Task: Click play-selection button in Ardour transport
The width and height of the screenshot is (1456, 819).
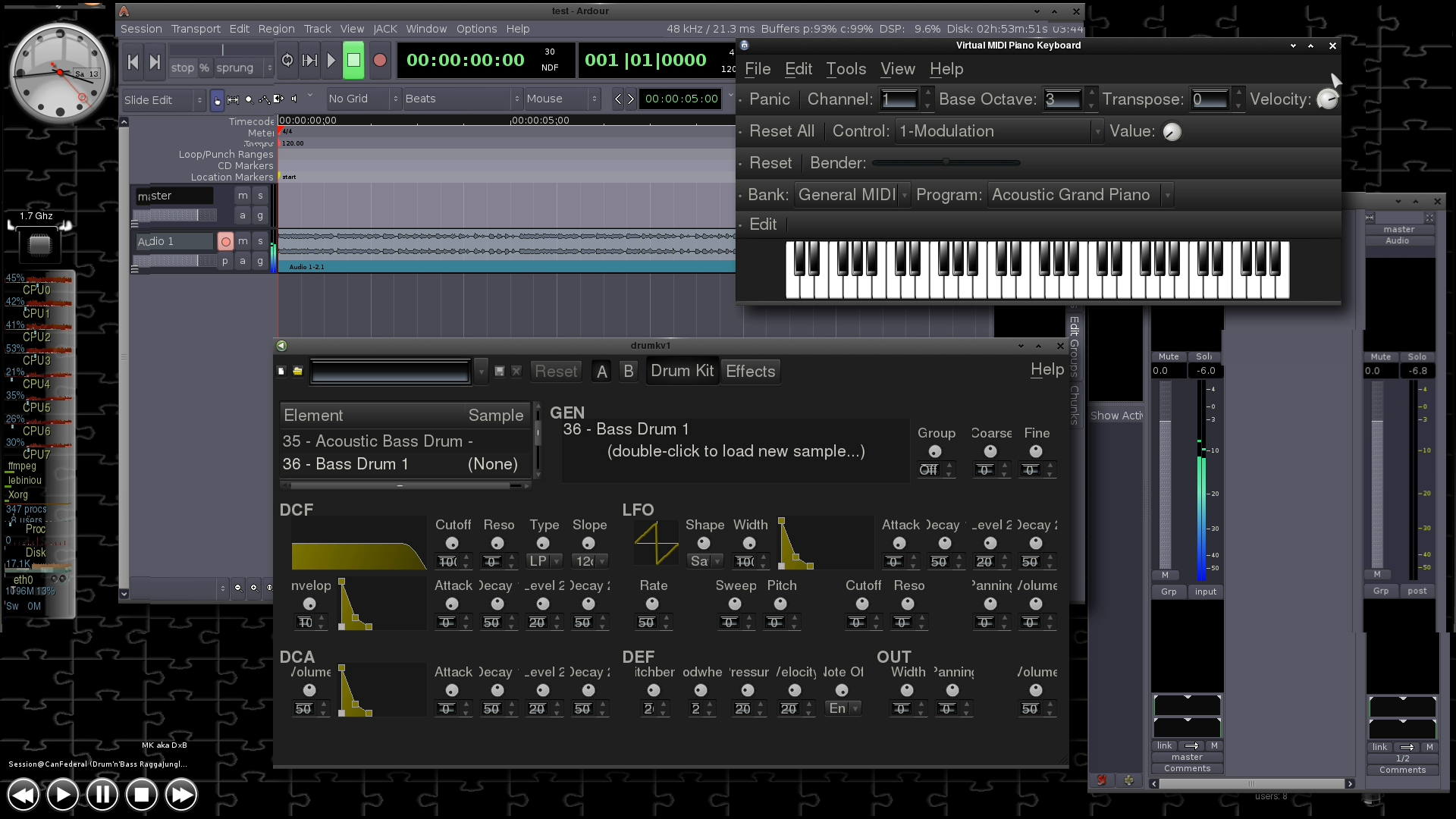Action: (x=309, y=61)
